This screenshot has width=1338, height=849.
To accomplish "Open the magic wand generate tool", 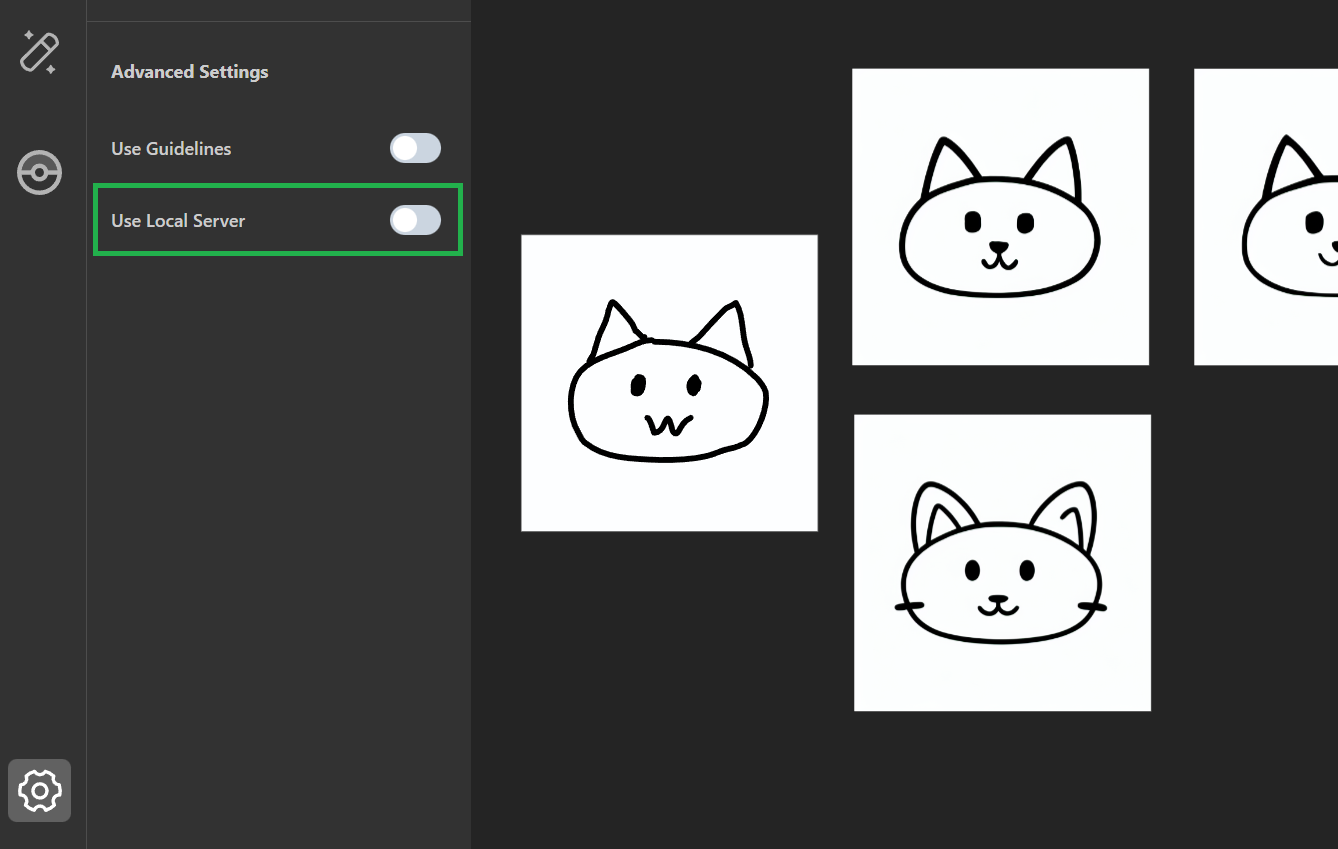I will (39, 52).
